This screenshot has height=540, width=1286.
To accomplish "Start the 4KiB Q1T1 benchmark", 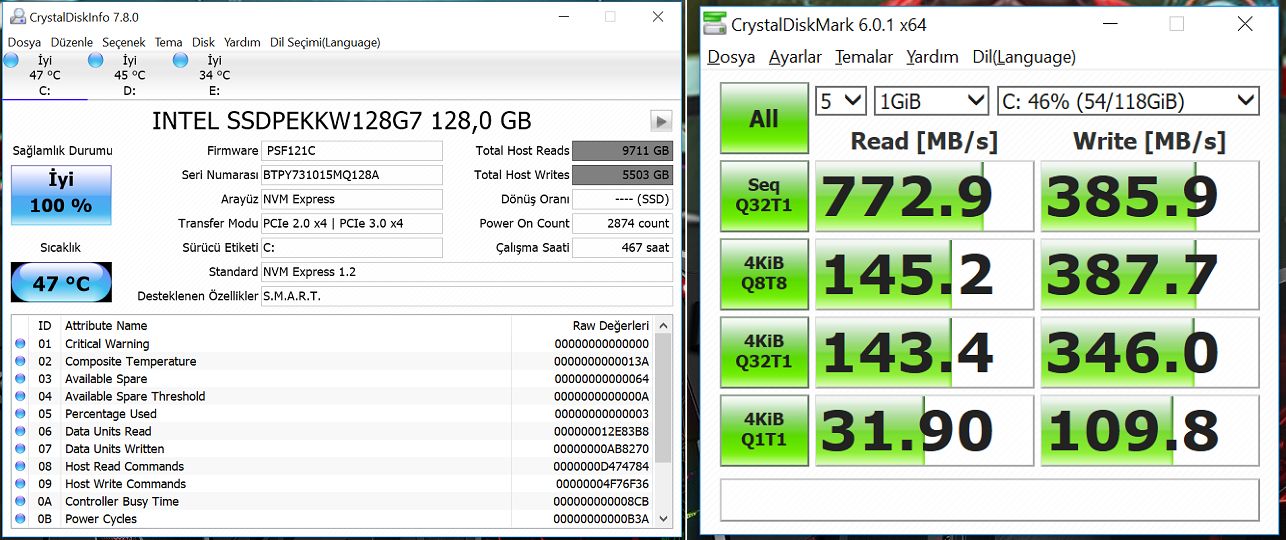I will tap(764, 430).
